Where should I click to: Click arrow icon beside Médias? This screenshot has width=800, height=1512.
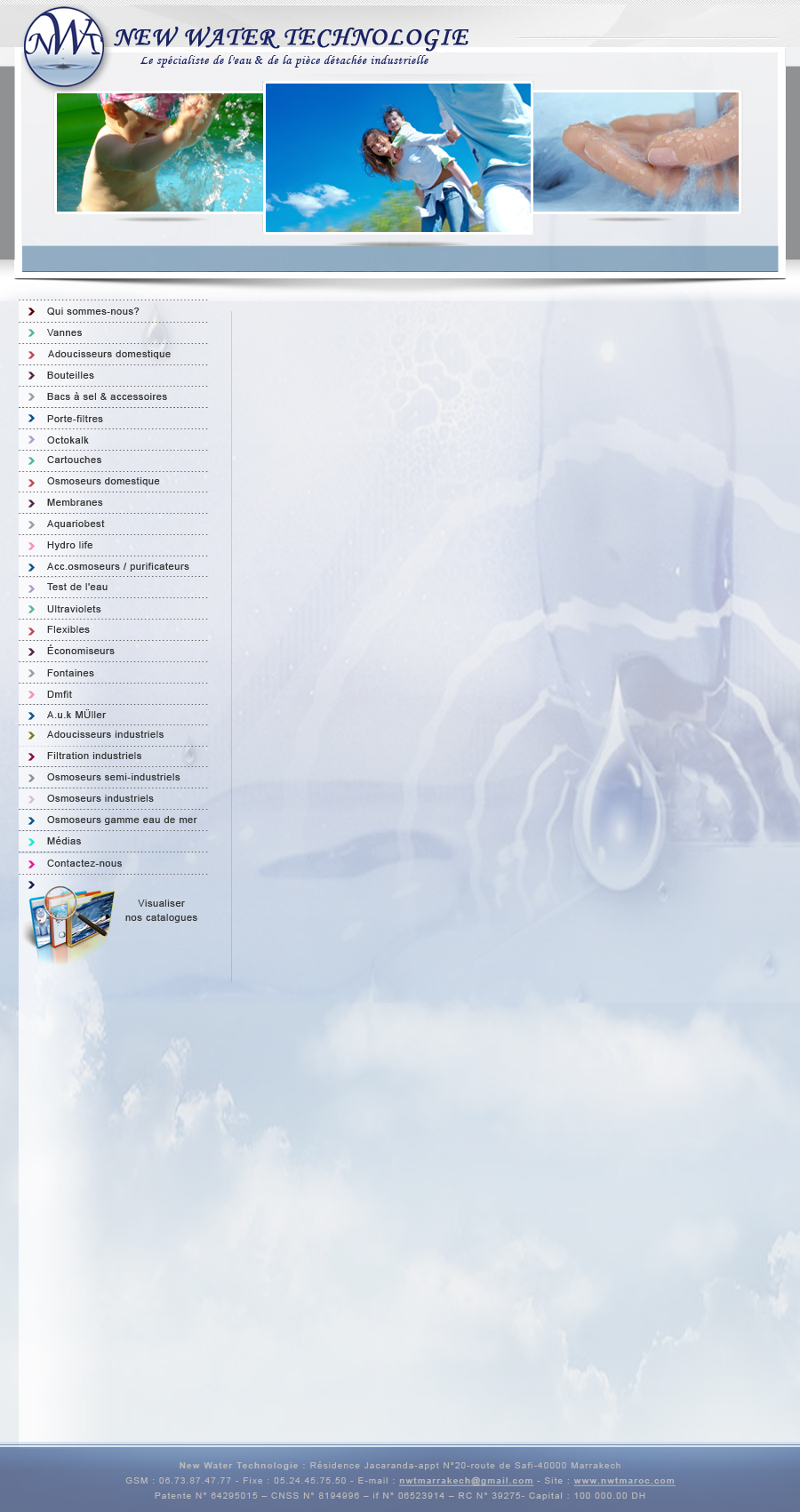click(31, 842)
